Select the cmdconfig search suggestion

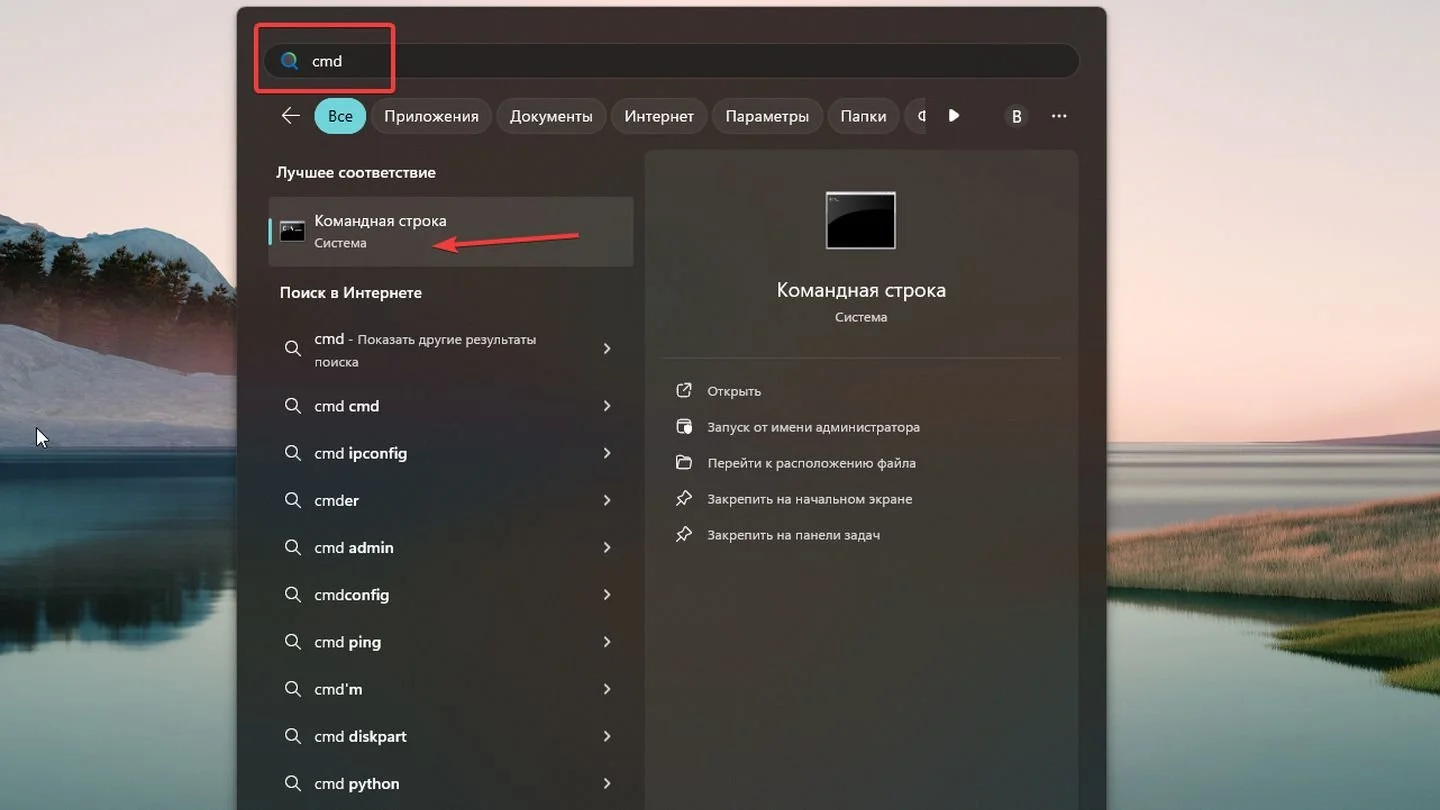(451, 595)
